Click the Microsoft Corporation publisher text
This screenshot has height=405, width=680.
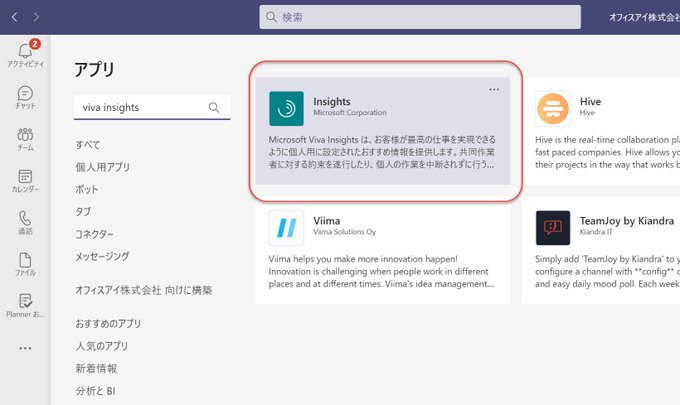[x=350, y=113]
